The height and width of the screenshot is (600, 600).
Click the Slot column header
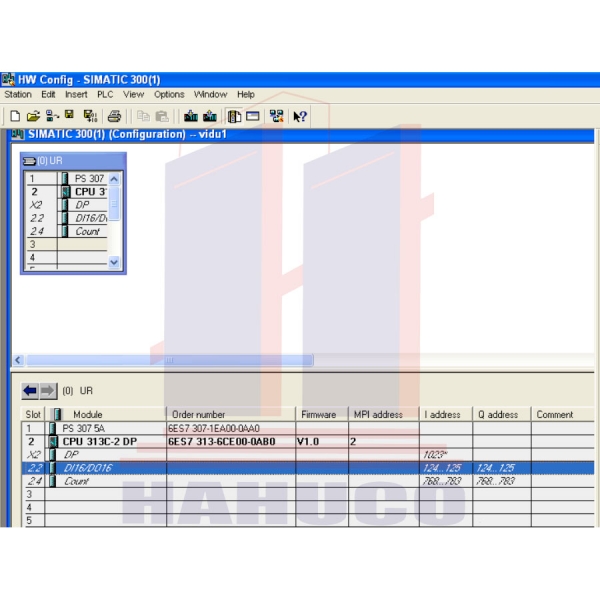(33, 414)
